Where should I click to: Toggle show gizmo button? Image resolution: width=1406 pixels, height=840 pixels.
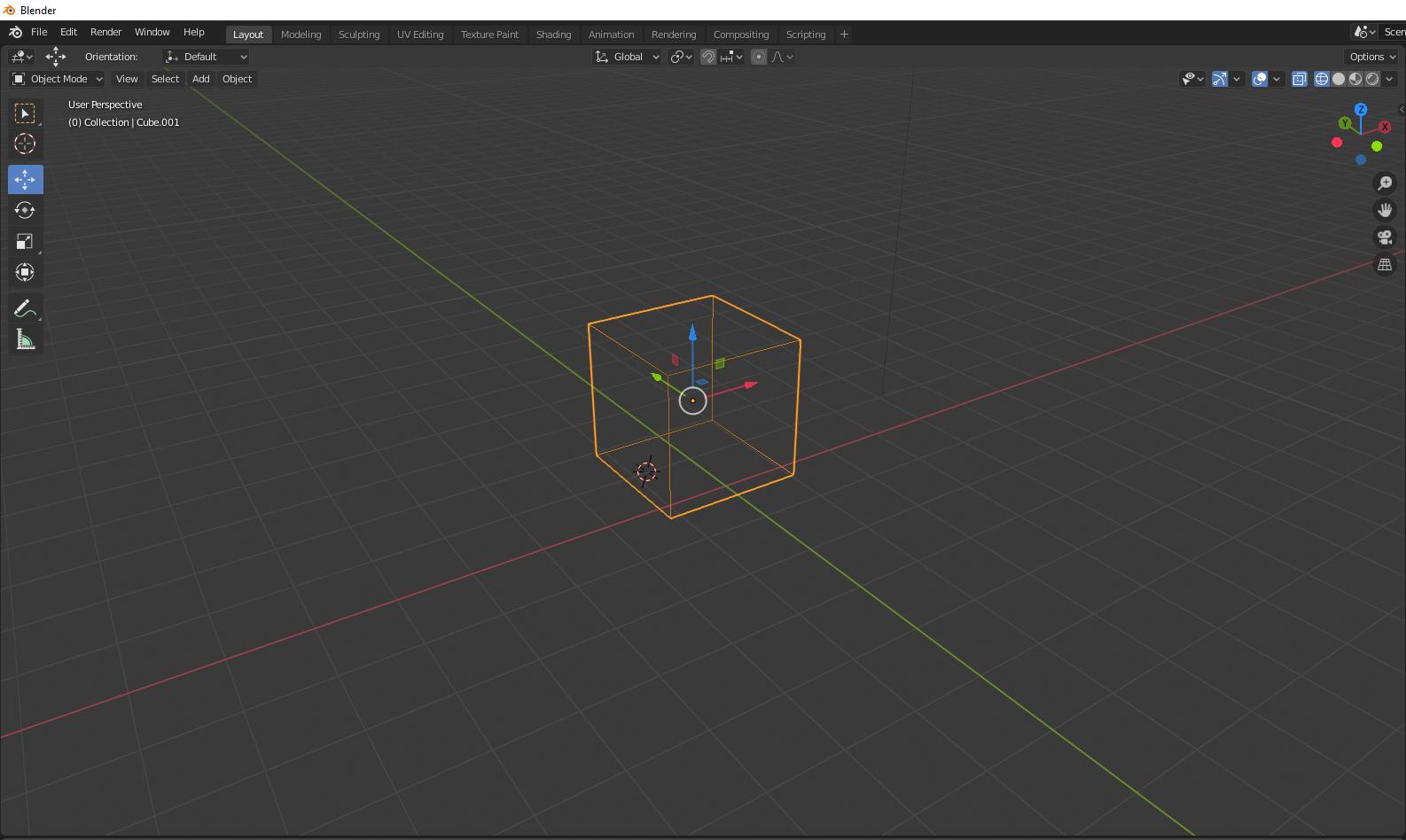(x=1220, y=79)
